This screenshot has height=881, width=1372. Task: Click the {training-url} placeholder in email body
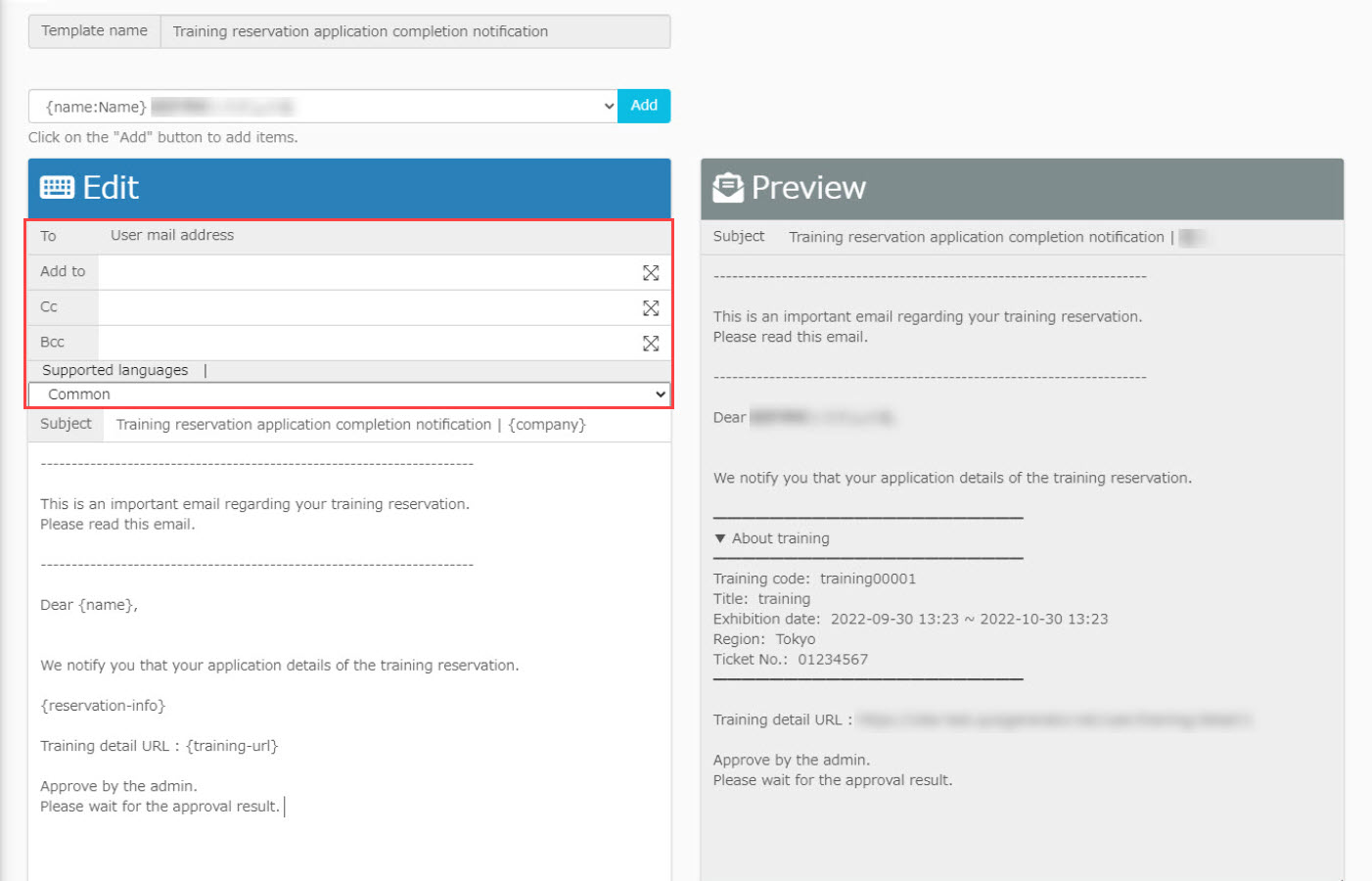pyautogui.click(x=232, y=746)
